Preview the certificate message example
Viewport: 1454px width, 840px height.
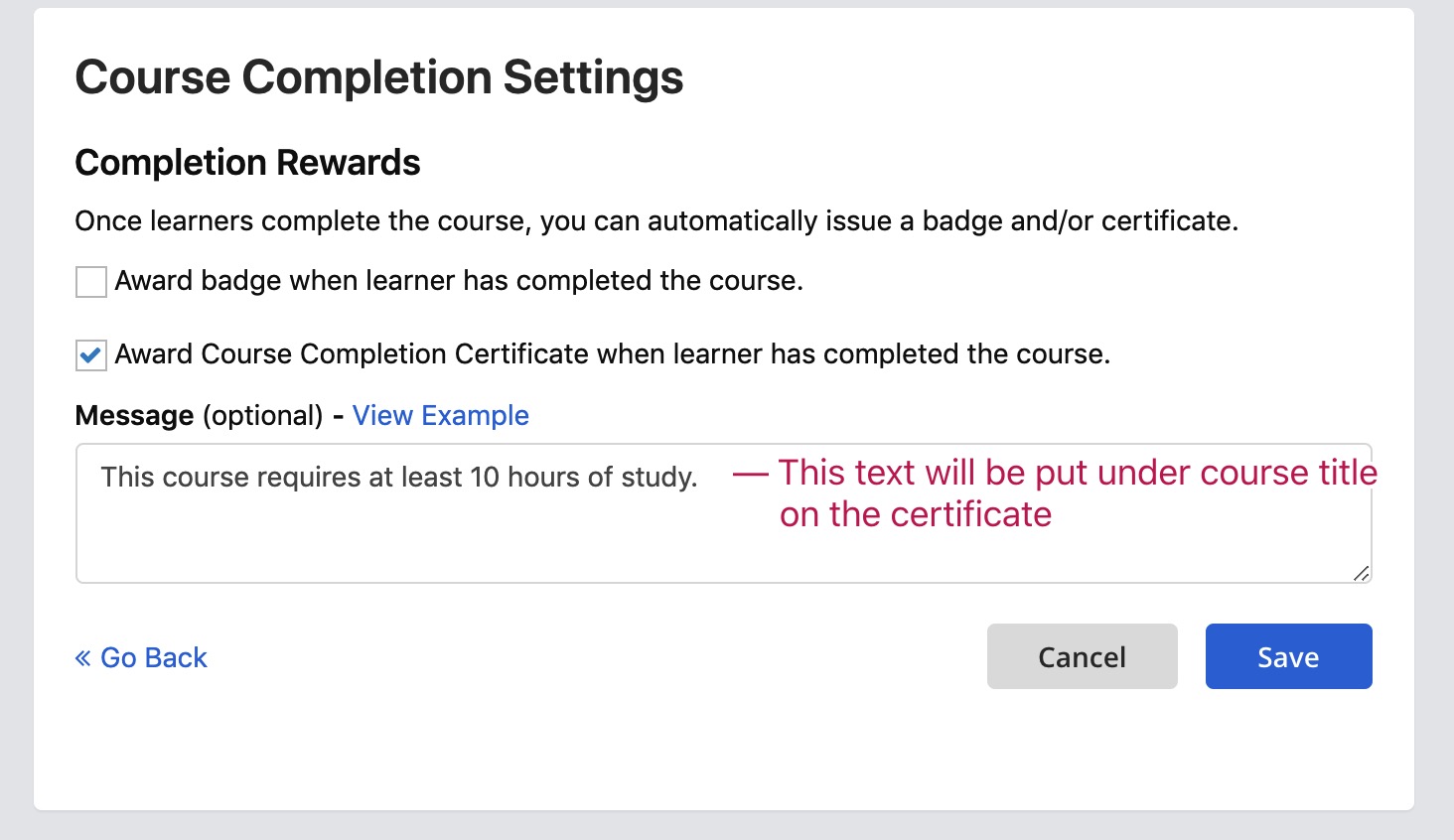[x=441, y=415]
